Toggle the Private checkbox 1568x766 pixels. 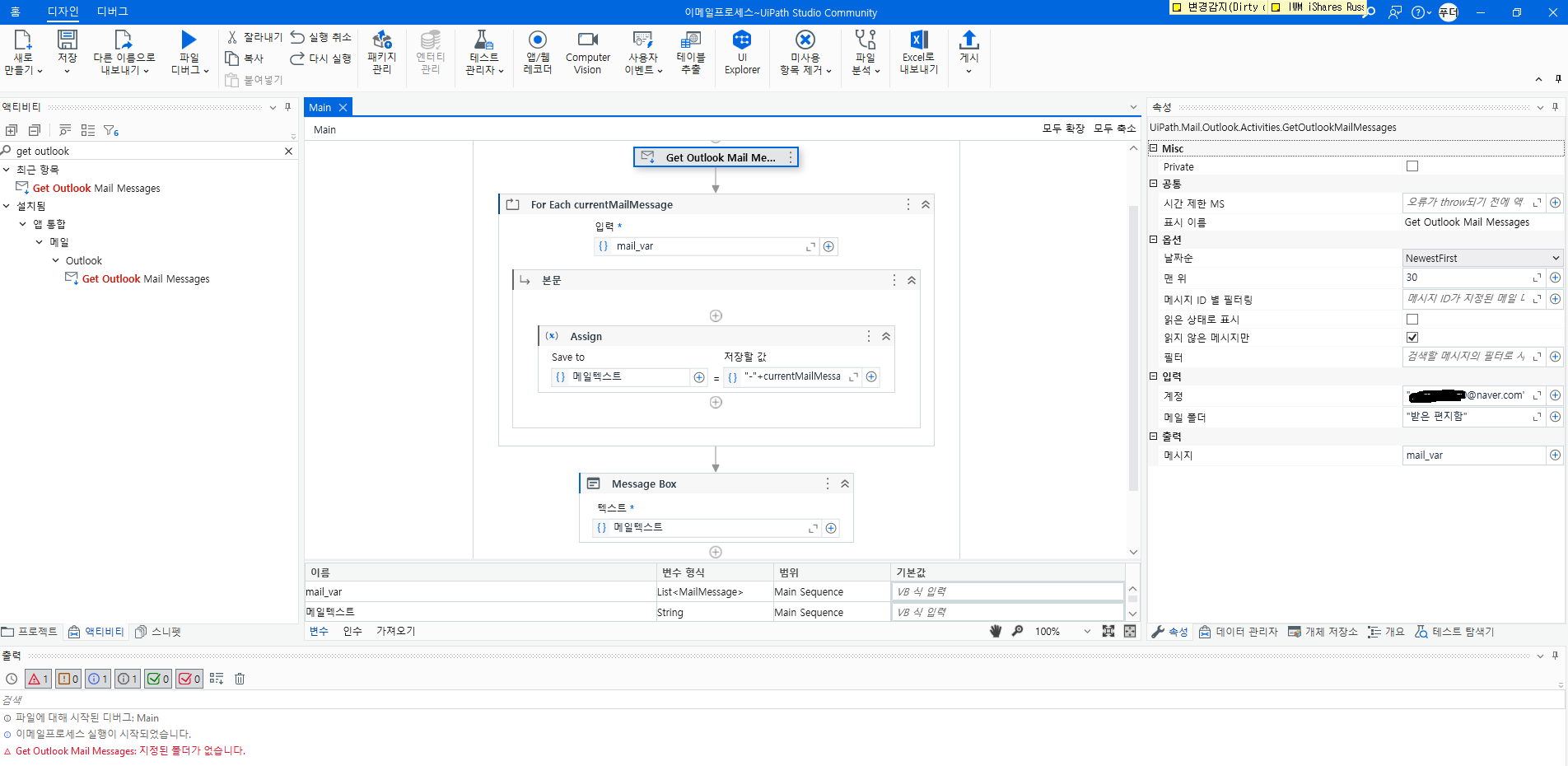coord(1412,166)
